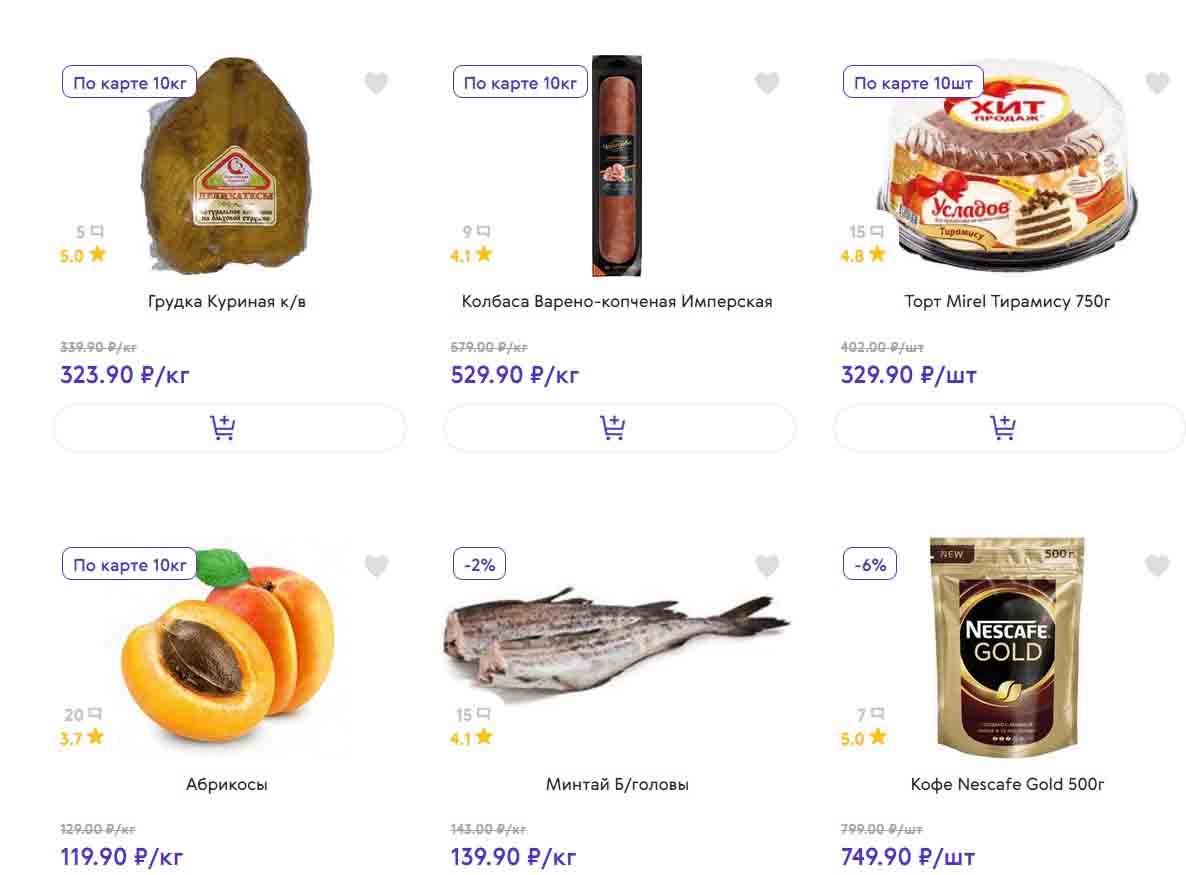The height and width of the screenshot is (875, 1186).
Task: Mark Абрикосы as favorite with heart
Action: pyautogui.click(x=376, y=566)
